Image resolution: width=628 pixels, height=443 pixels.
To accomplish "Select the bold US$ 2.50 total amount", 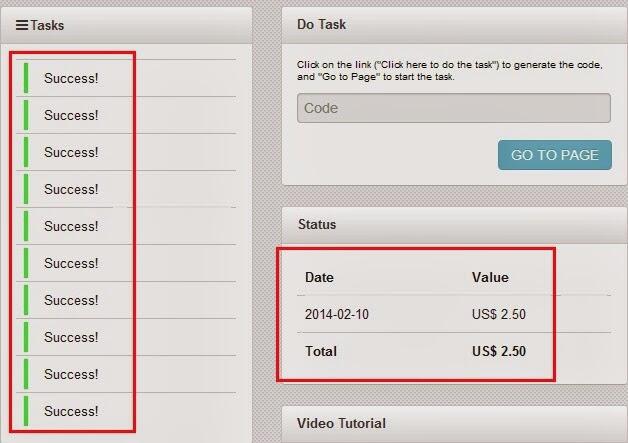I will pos(499,351).
